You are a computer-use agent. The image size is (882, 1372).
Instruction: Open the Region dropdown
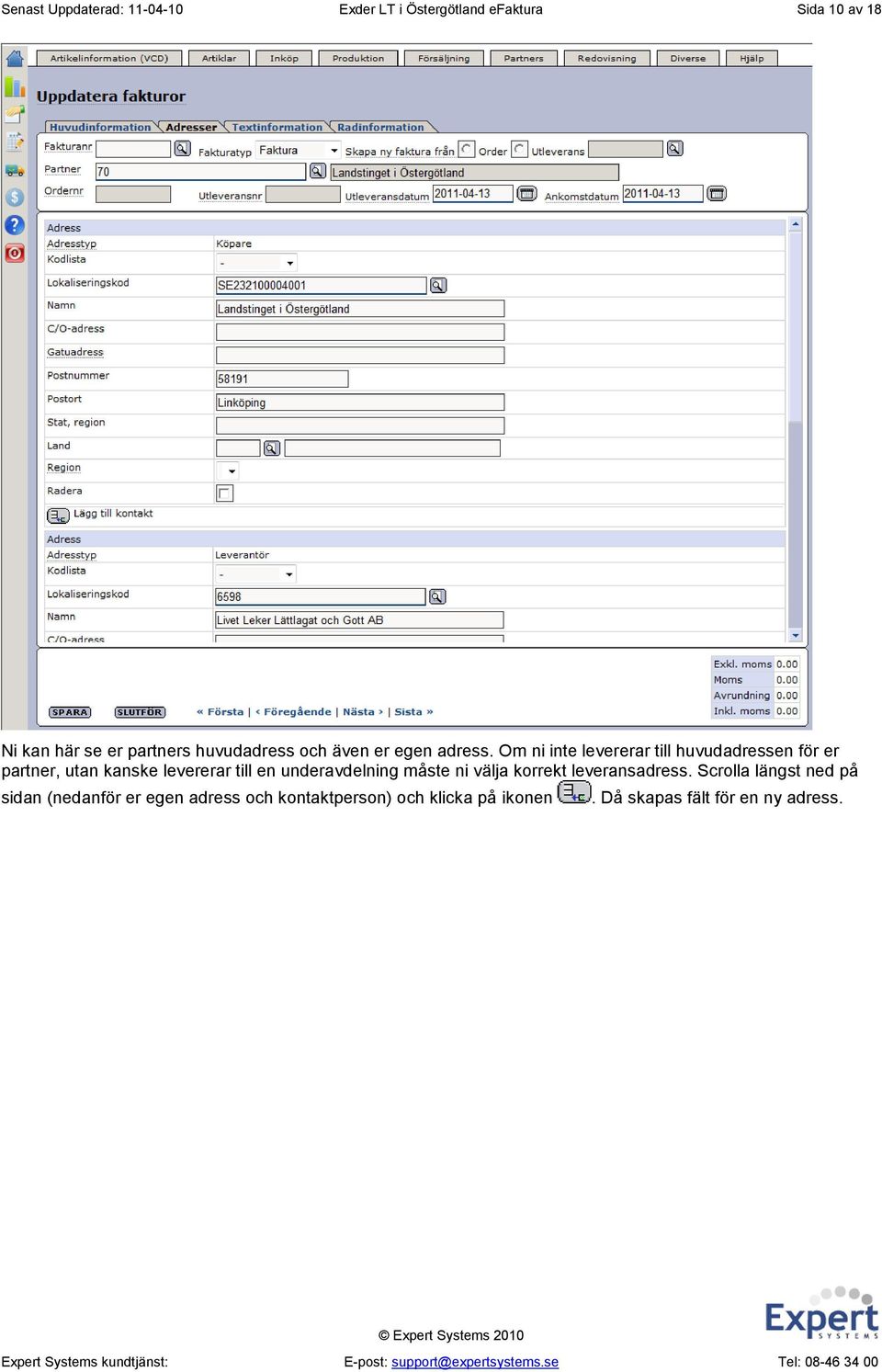(x=227, y=471)
